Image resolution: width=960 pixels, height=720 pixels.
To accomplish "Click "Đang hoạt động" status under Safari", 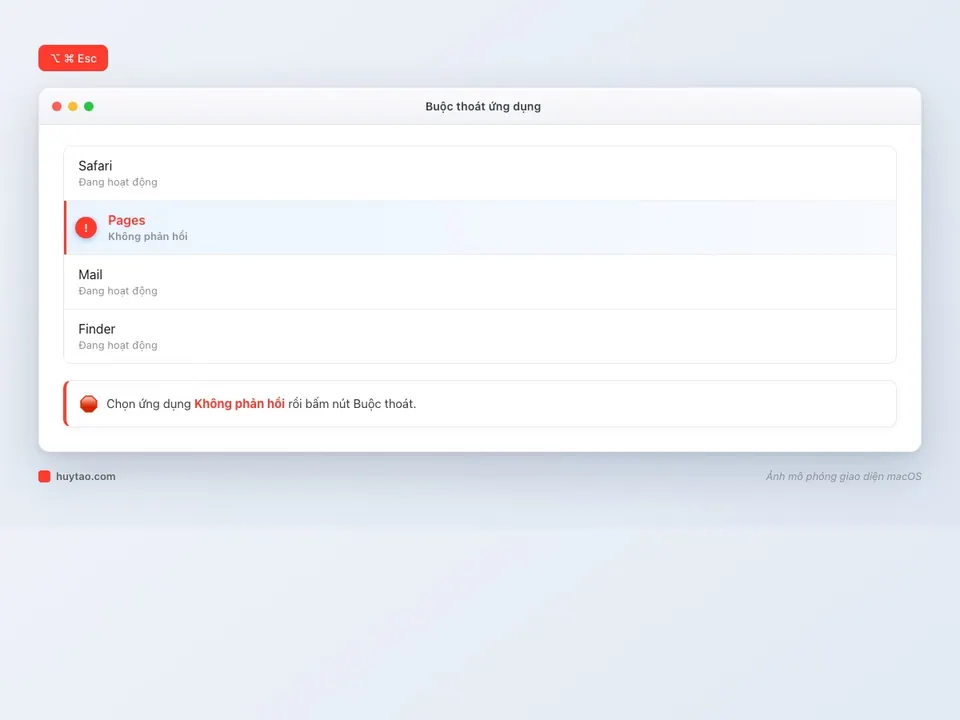I will [118, 182].
